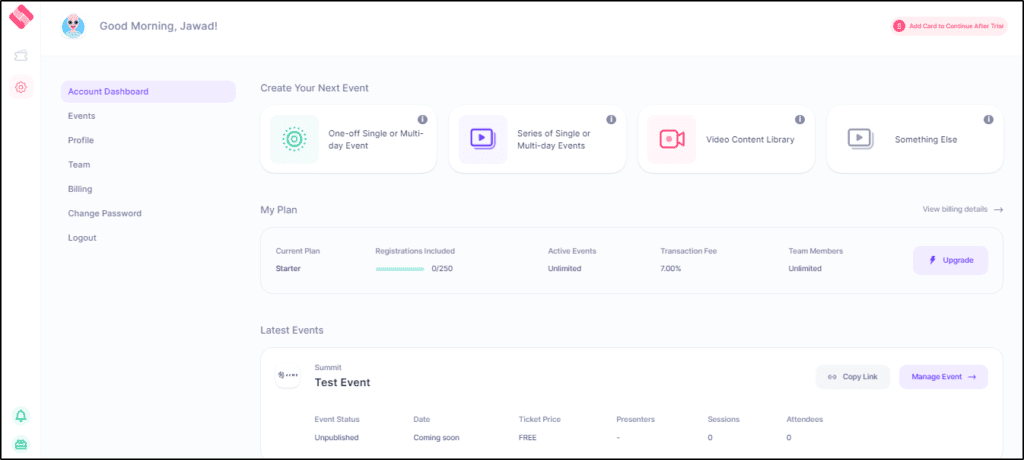Open Team in side menu
The image size is (1024, 460).
click(79, 165)
